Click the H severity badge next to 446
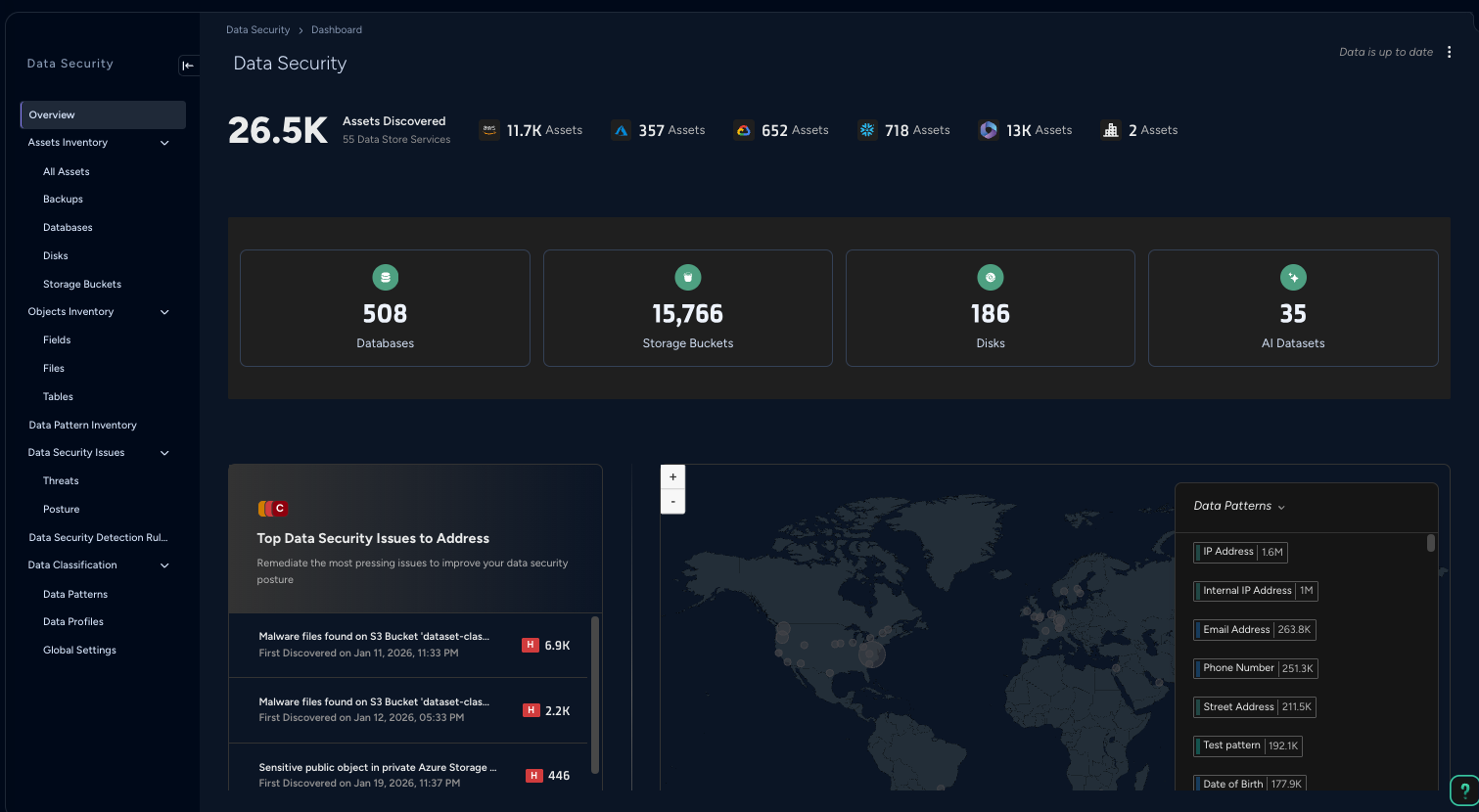 coord(534,776)
